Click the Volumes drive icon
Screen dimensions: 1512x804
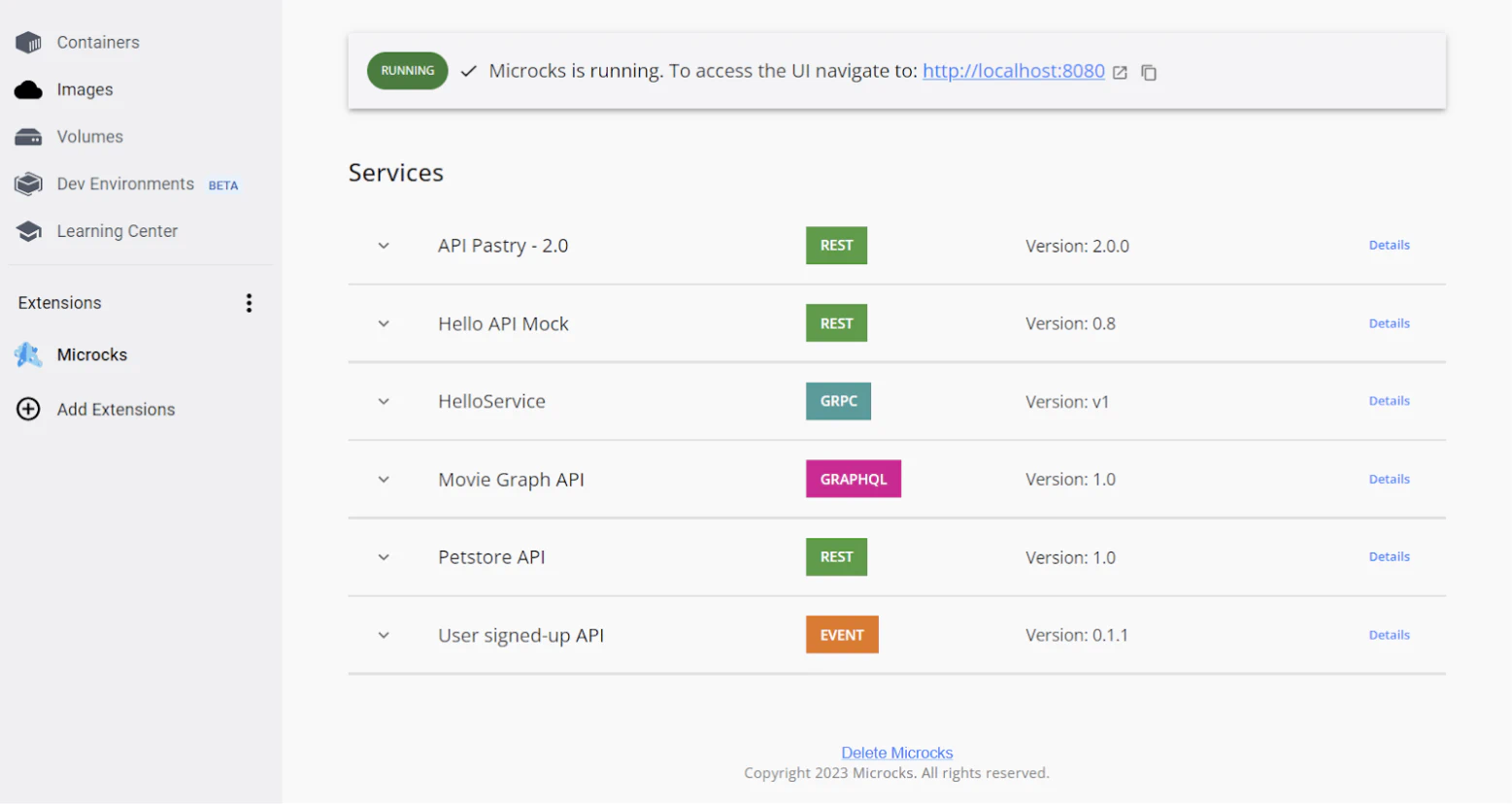[x=29, y=137]
